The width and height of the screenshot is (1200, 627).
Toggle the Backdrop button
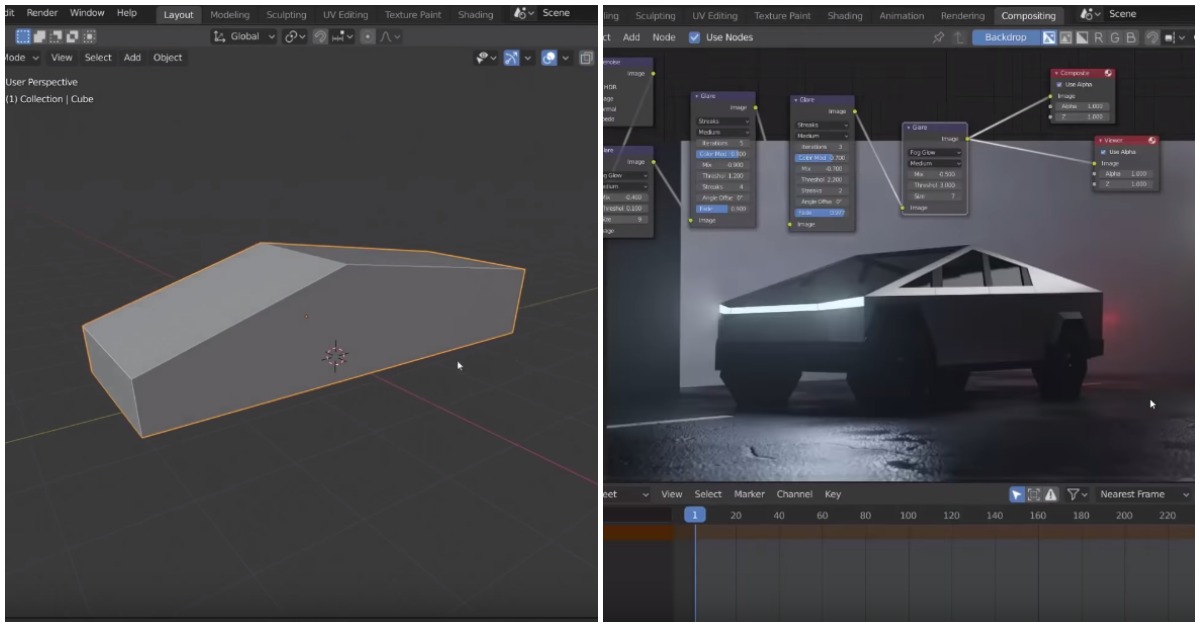pos(1004,38)
